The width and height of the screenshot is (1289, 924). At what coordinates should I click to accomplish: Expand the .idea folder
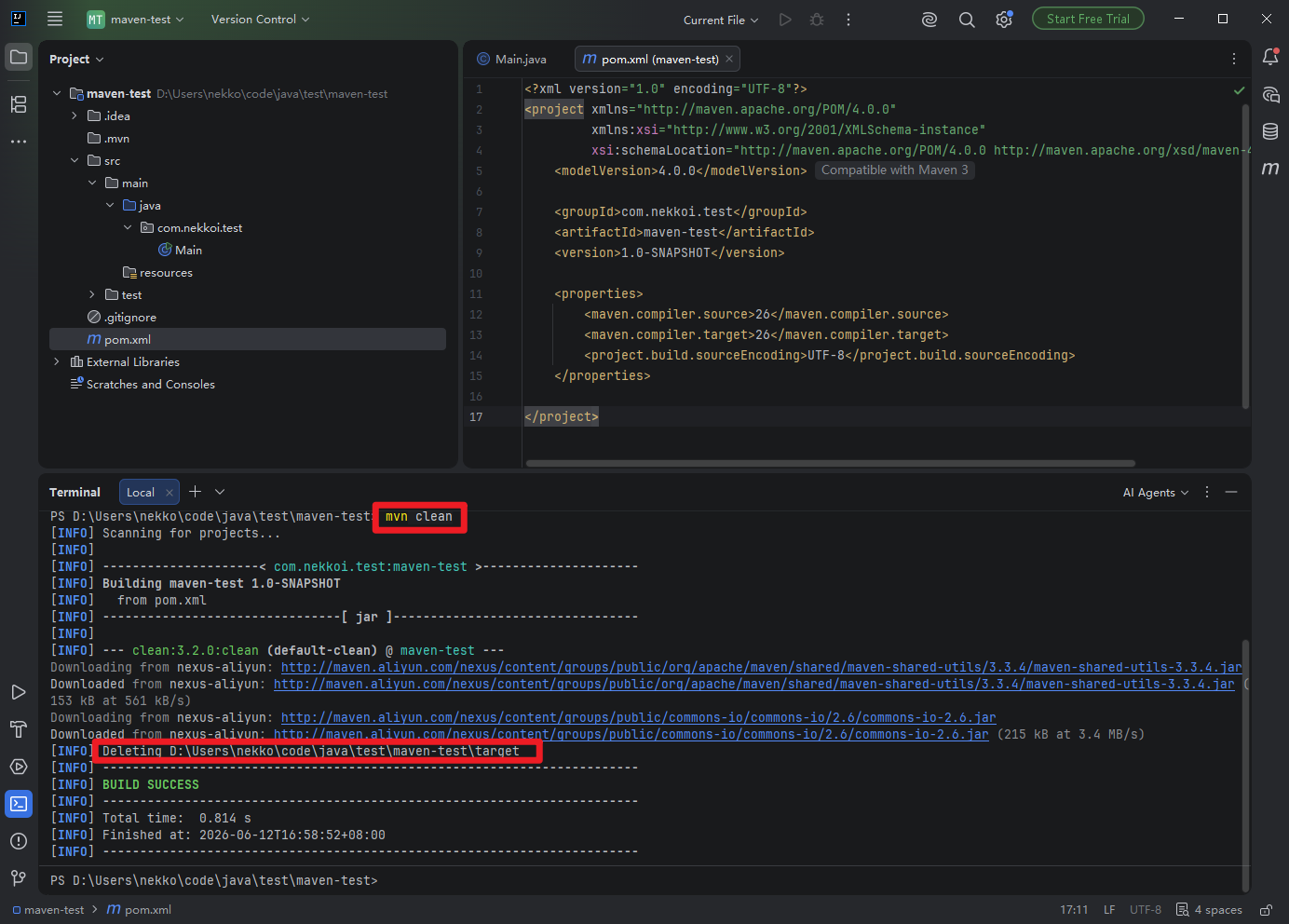pos(75,115)
